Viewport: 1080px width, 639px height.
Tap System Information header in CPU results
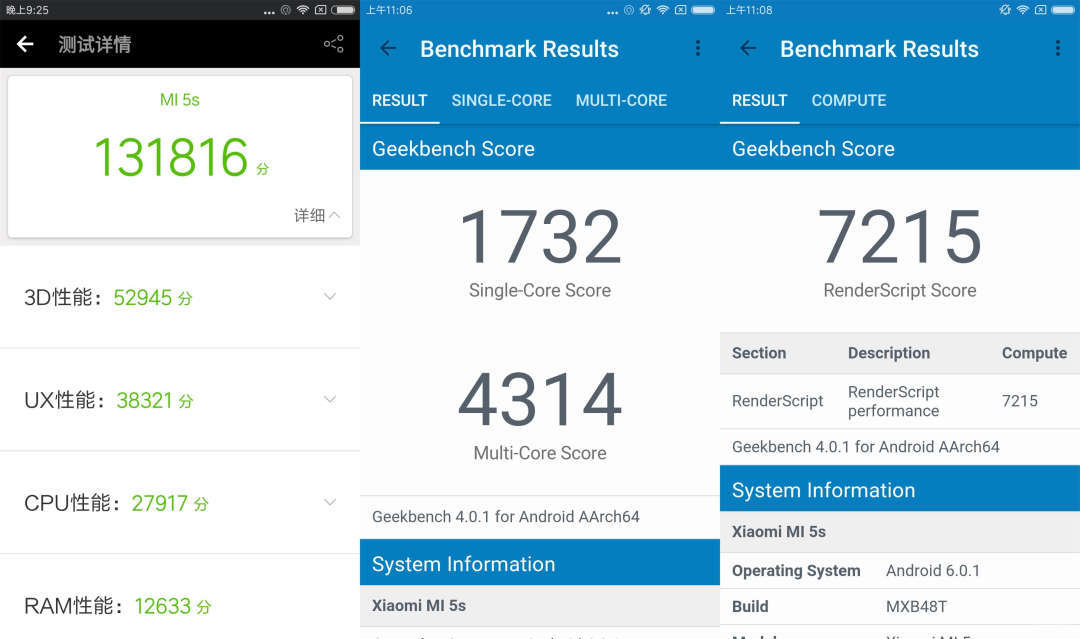pos(540,563)
